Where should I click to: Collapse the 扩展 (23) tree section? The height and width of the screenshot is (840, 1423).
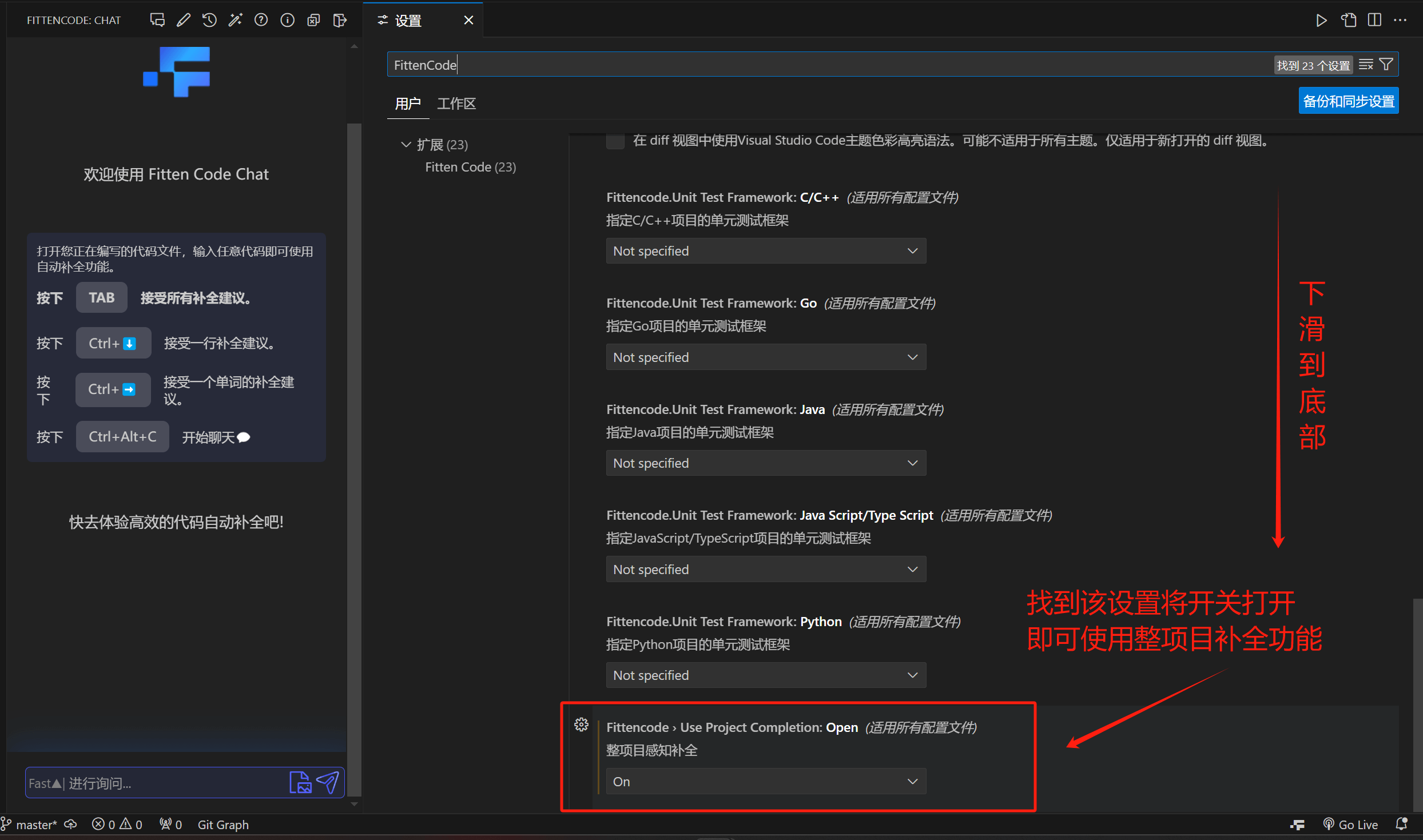[406, 145]
